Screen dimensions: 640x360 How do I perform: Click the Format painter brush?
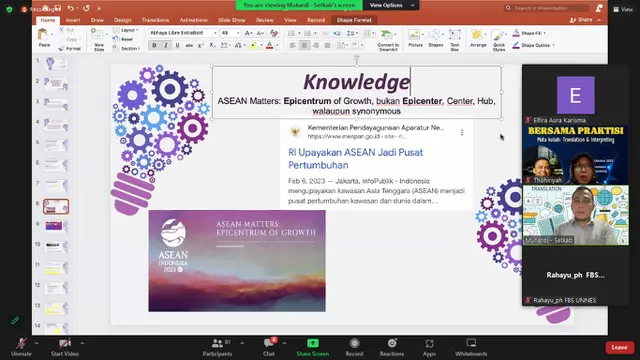point(62,49)
